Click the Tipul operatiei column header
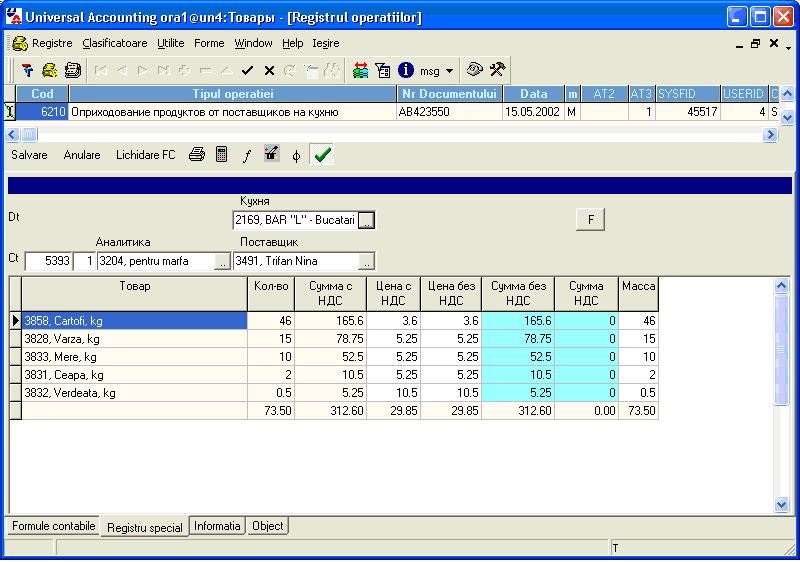The image size is (800, 562). pyautogui.click(x=233, y=94)
